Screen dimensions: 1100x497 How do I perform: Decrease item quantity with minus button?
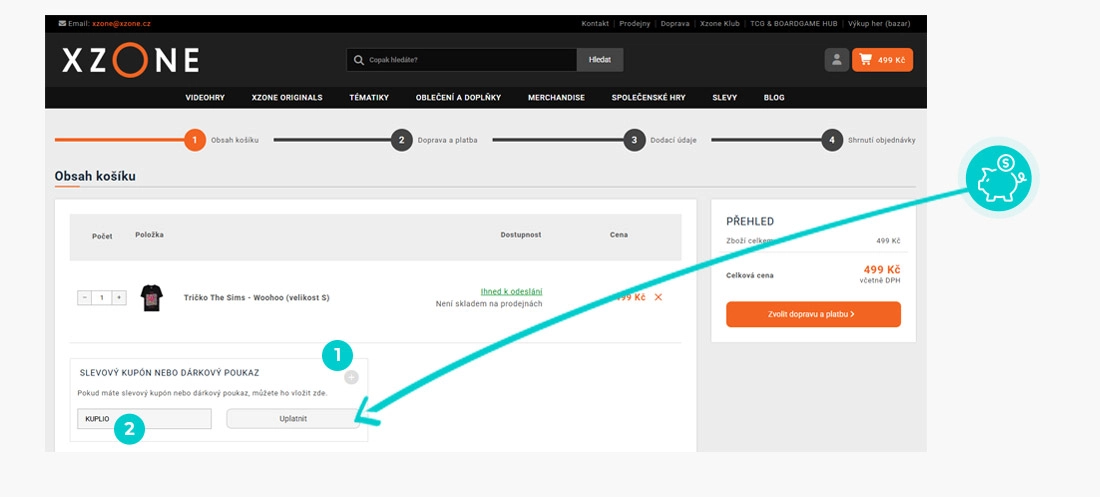85,297
